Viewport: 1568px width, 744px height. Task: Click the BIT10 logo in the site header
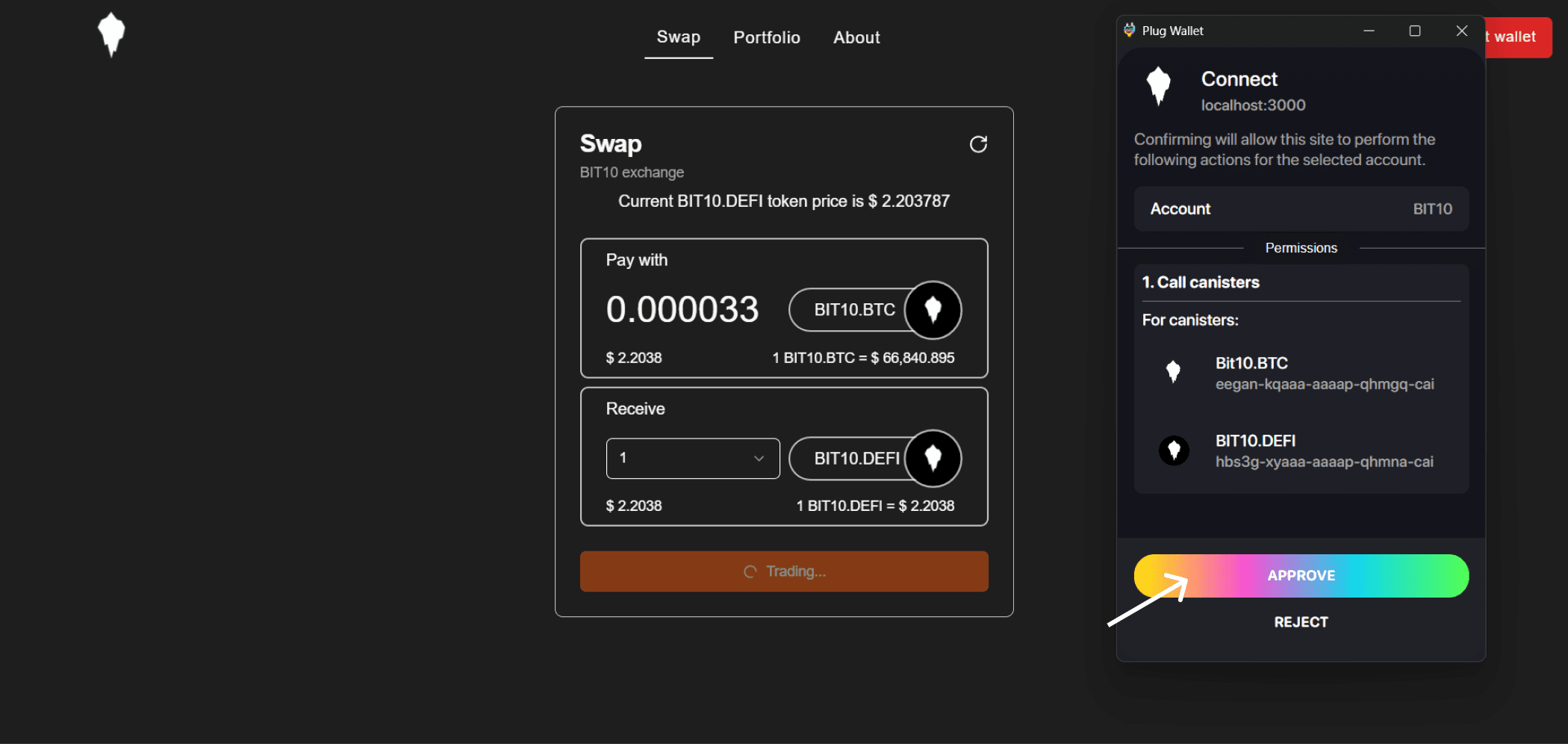coord(111,34)
